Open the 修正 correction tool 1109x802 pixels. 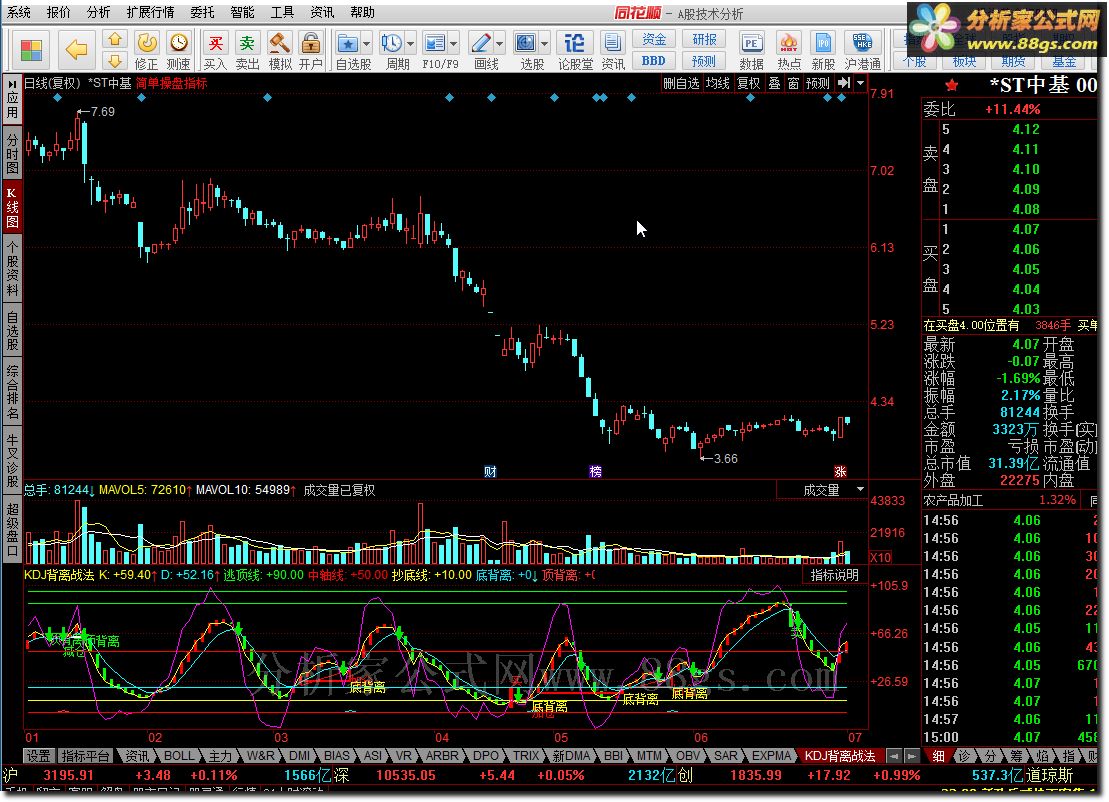click(146, 50)
